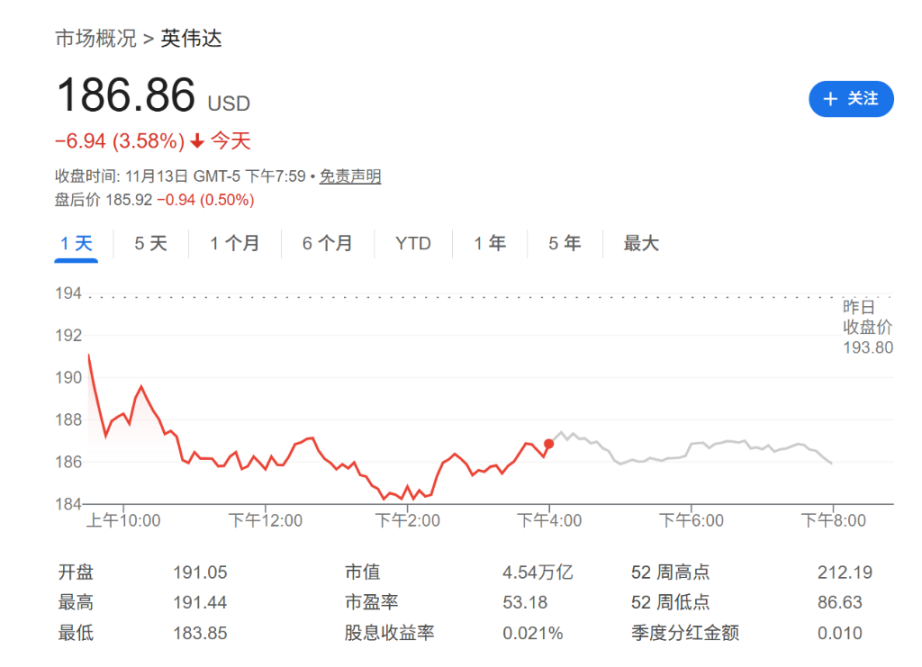Switch to the YTD chart tab

tap(412, 243)
